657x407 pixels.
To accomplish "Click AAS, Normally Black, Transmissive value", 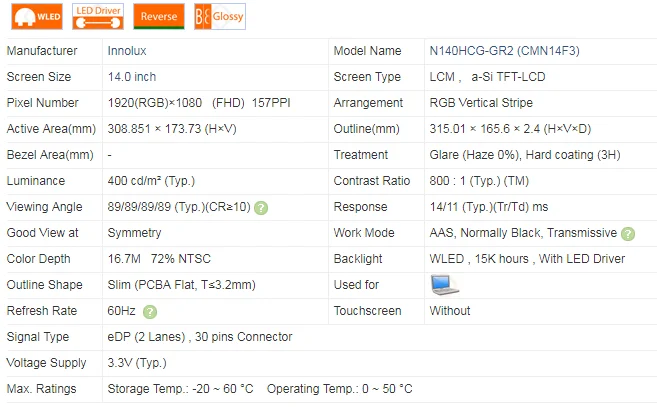I will coord(523,233).
